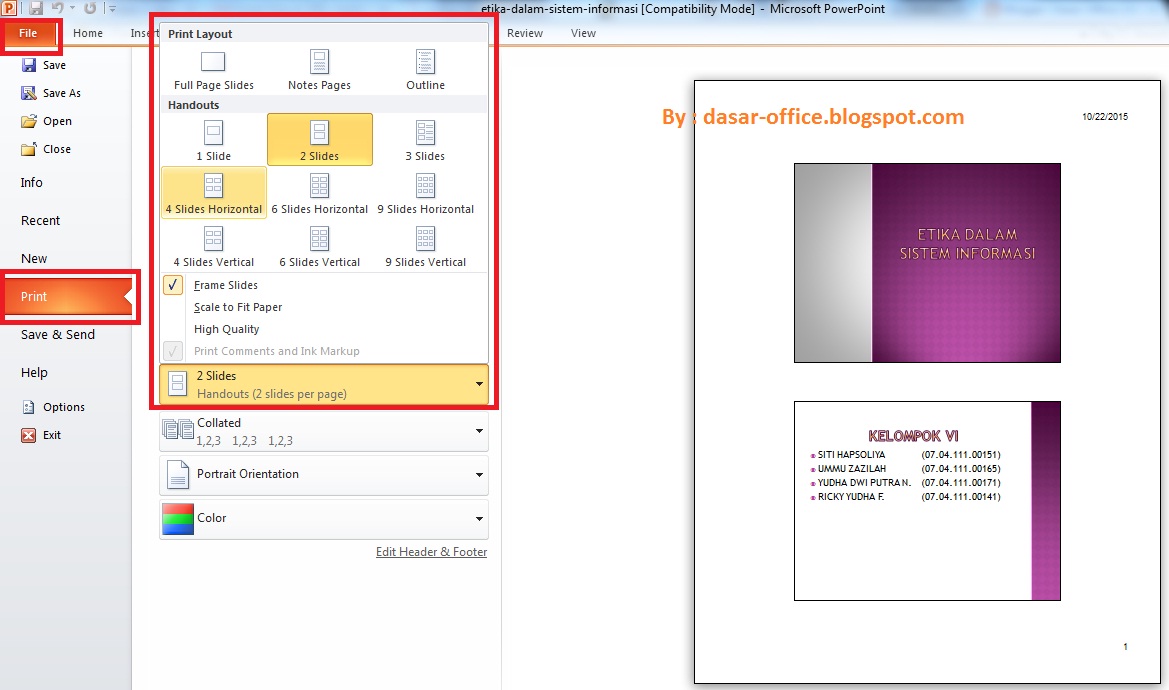Switch to the View ribbon tab
The width and height of the screenshot is (1169, 690).
pyautogui.click(x=583, y=34)
